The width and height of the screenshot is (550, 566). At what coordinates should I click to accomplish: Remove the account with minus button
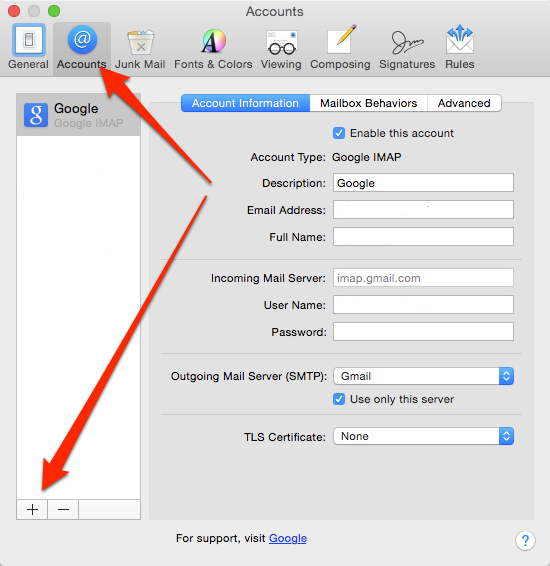point(63,509)
